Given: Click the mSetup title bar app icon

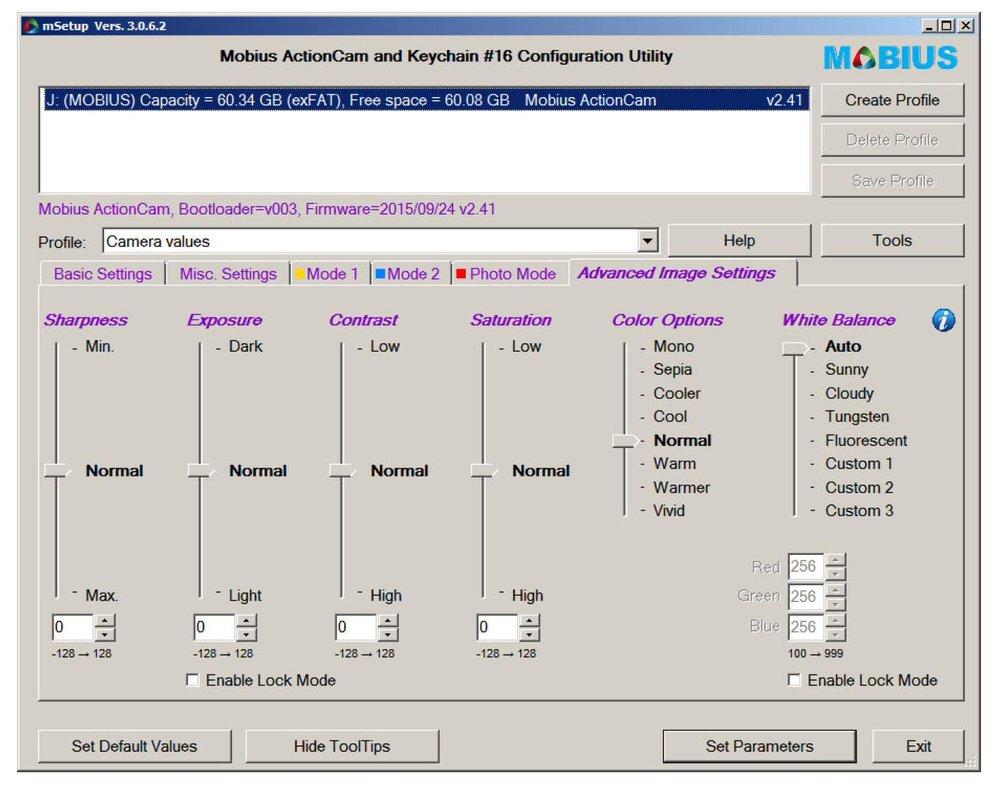Looking at the screenshot, I should pos(31,26).
